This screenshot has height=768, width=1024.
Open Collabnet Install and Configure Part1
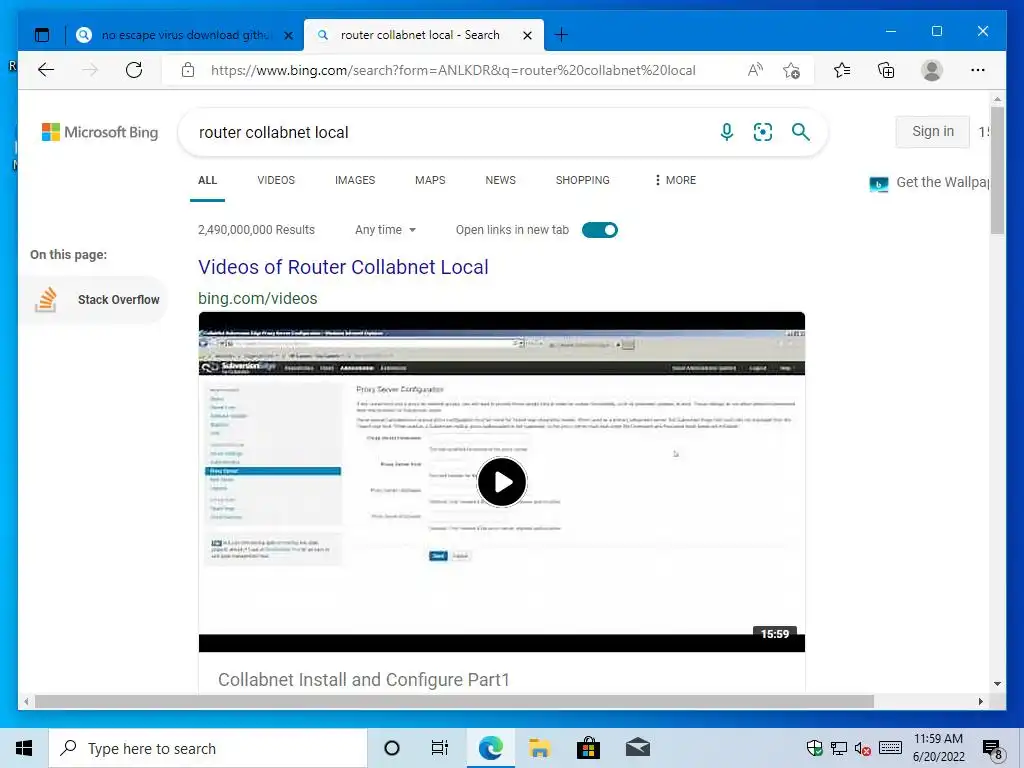pyautogui.click(x=364, y=680)
